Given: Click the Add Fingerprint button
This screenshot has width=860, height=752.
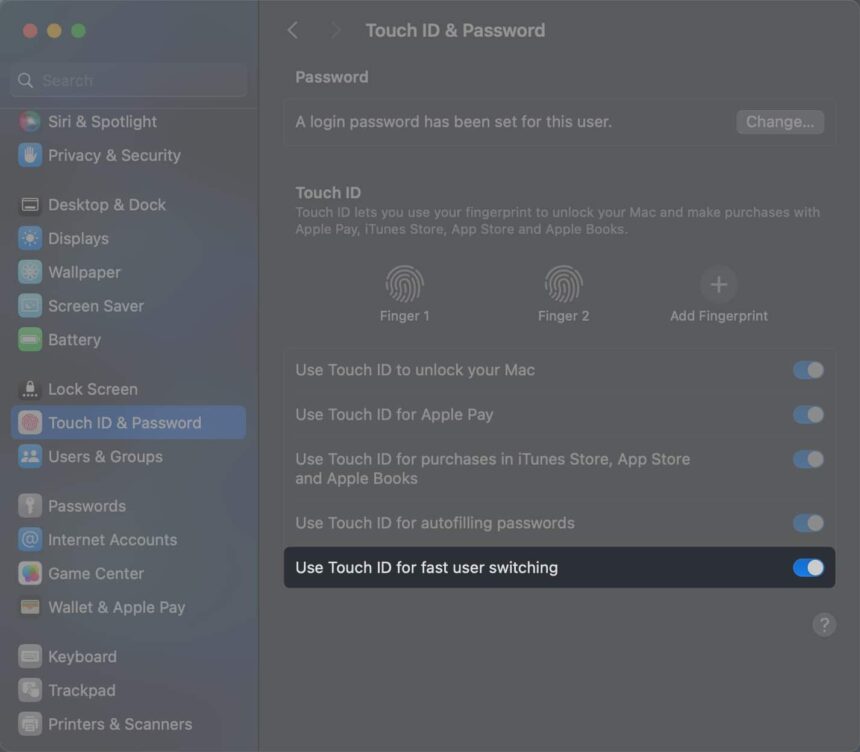Looking at the screenshot, I should (717, 284).
